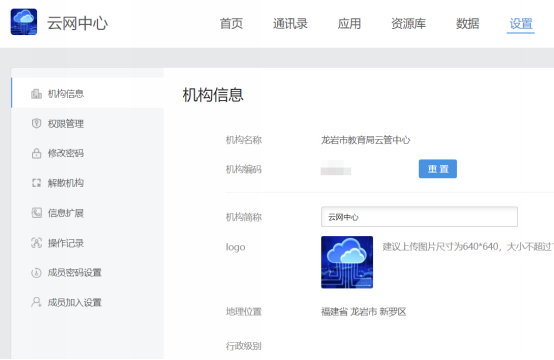
Task: Click the 龙岩市教育局云管中心 name text
Action: coord(365,140)
